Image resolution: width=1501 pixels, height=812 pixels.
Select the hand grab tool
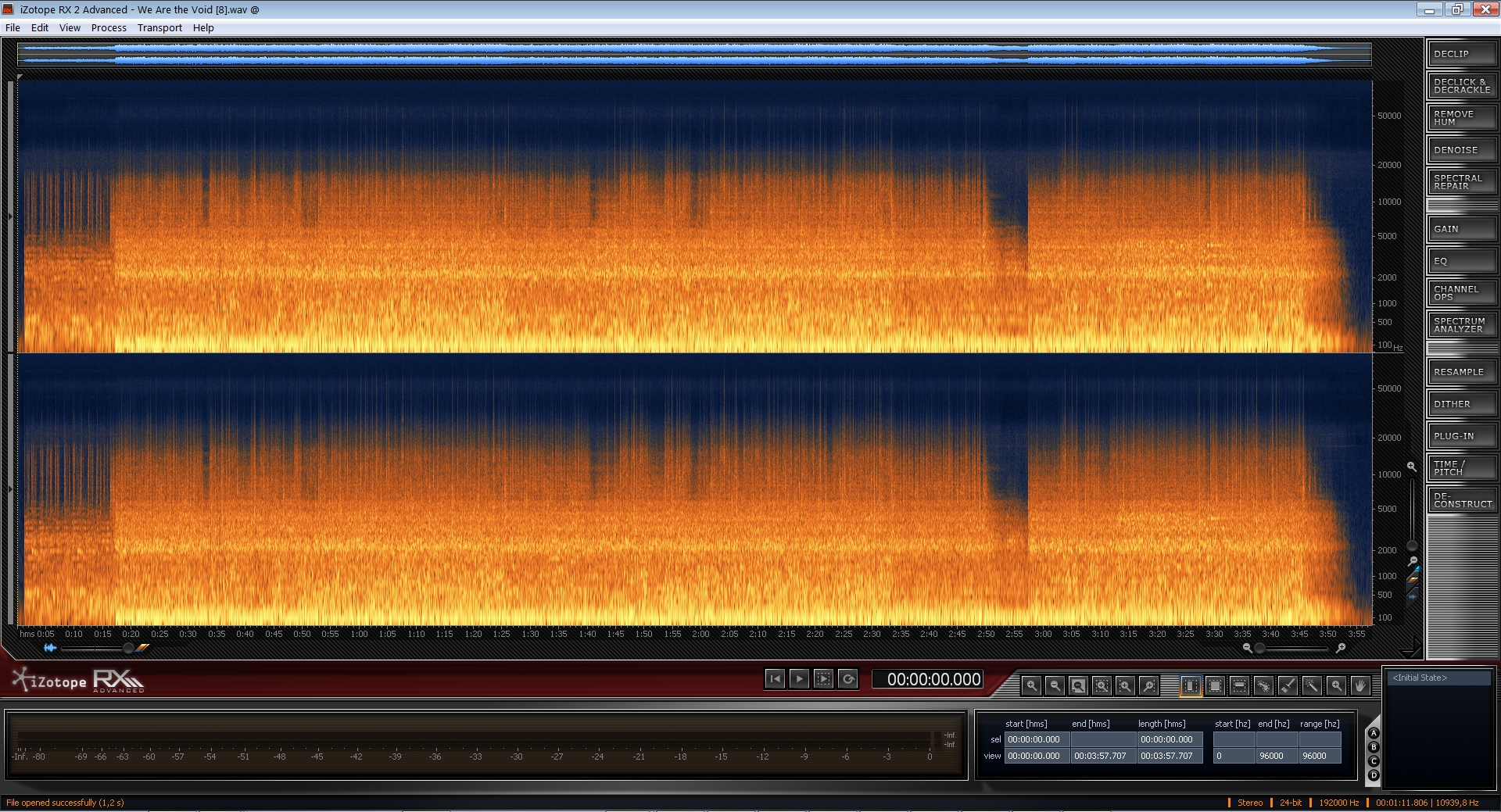(x=1360, y=685)
